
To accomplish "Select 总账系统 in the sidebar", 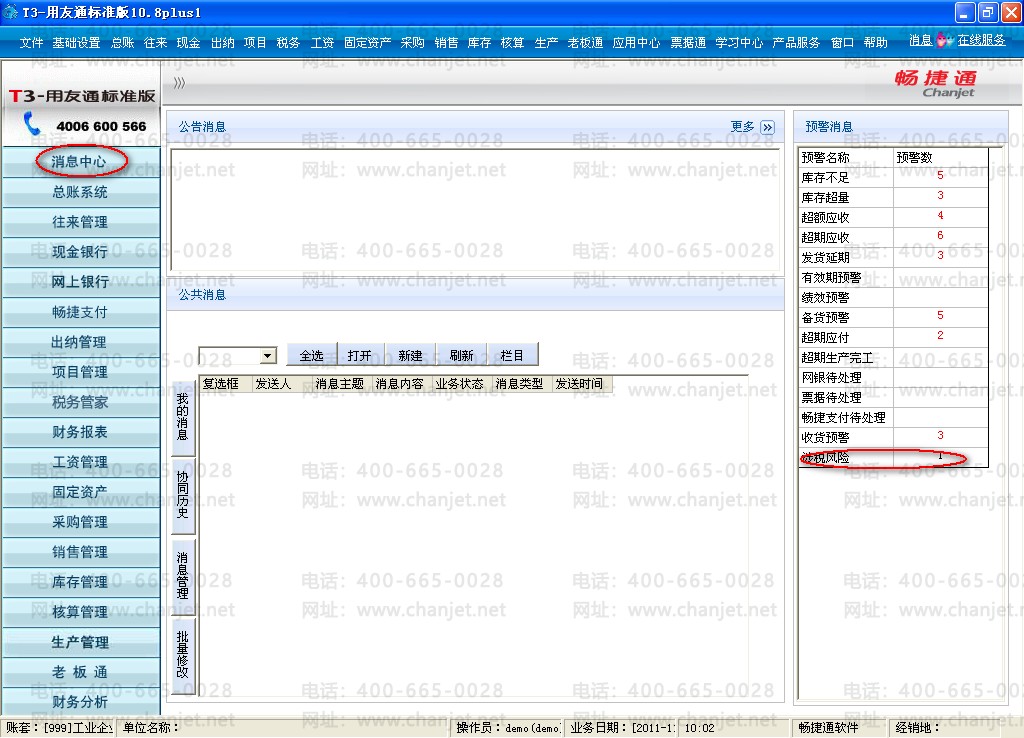I will coord(81,191).
